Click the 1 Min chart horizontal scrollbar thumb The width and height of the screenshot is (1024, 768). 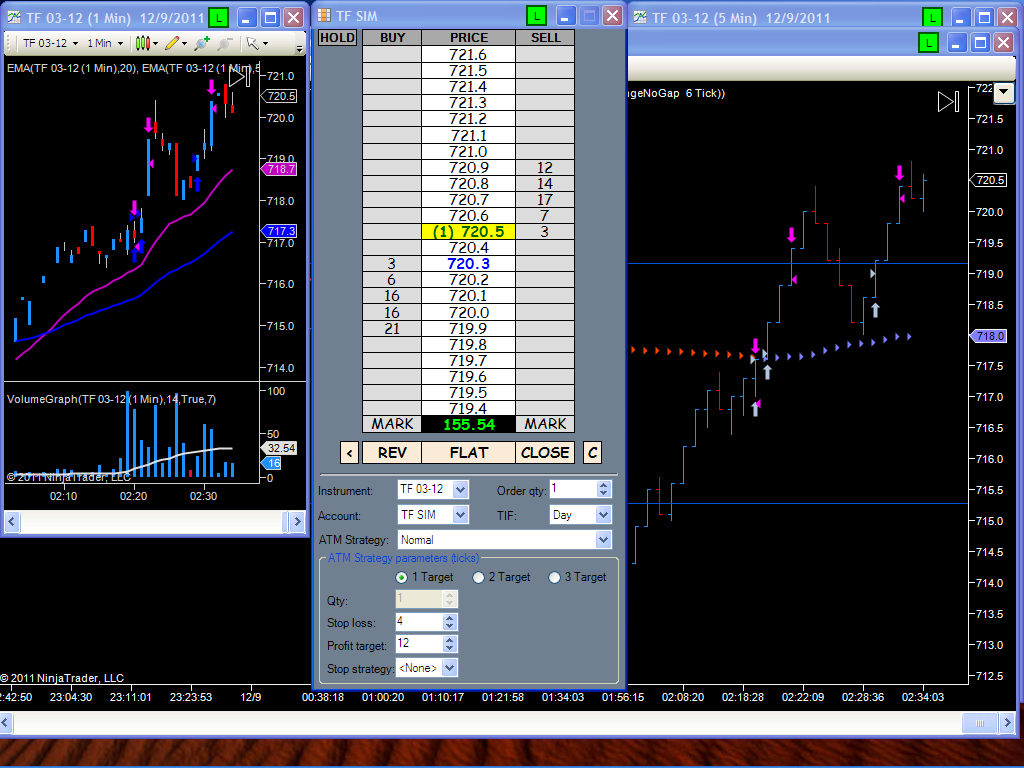tap(285, 522)
